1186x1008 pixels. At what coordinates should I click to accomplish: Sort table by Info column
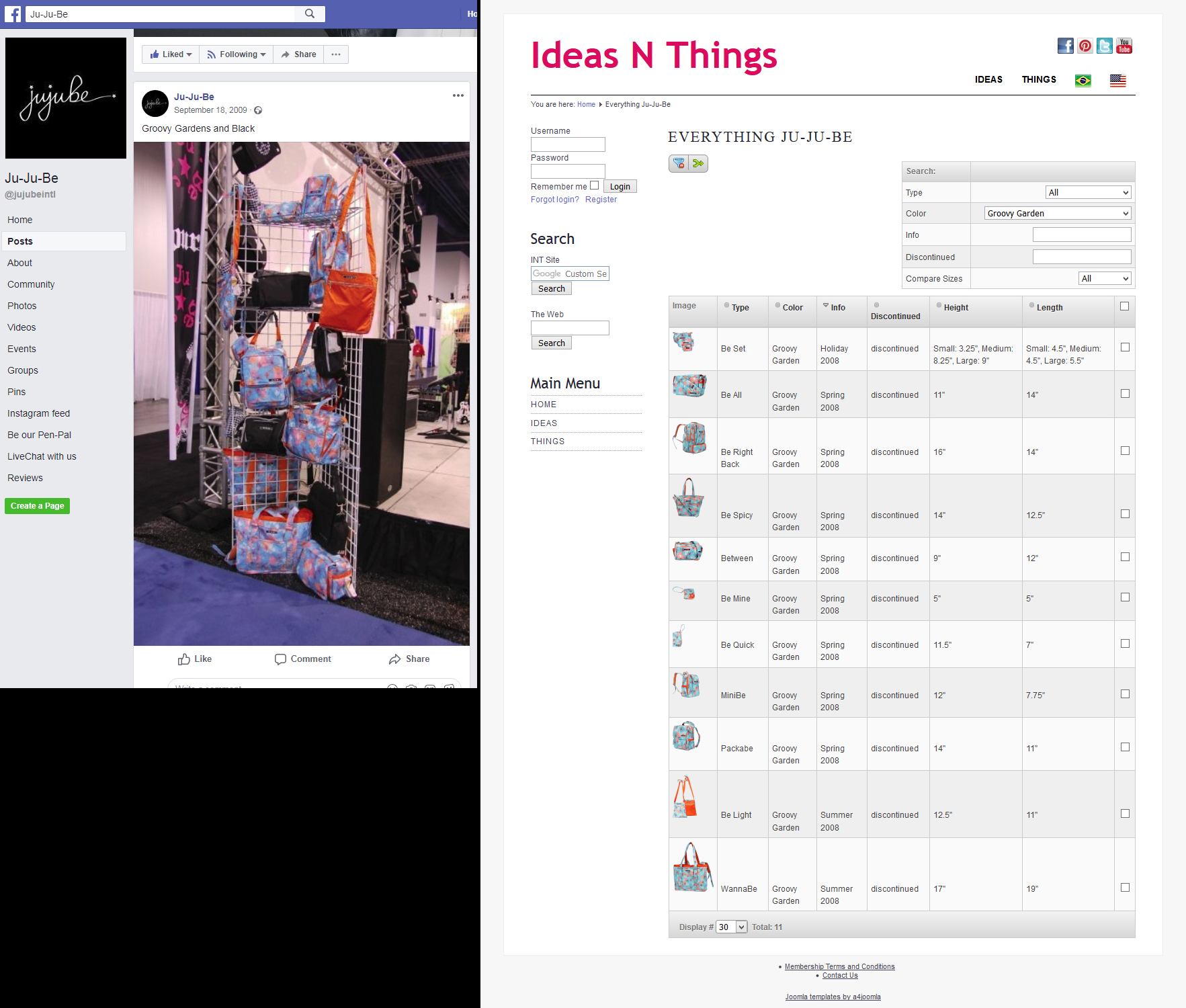tap(837, 307)
